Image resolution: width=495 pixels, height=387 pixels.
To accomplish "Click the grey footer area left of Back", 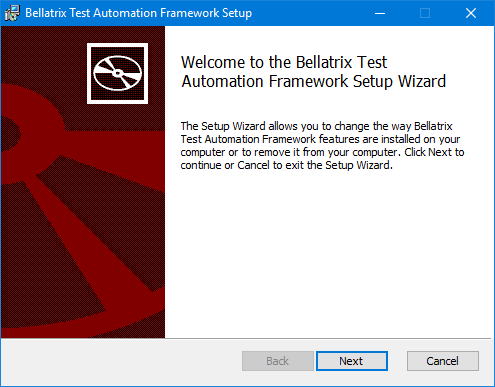I will (x=121, y=361).
